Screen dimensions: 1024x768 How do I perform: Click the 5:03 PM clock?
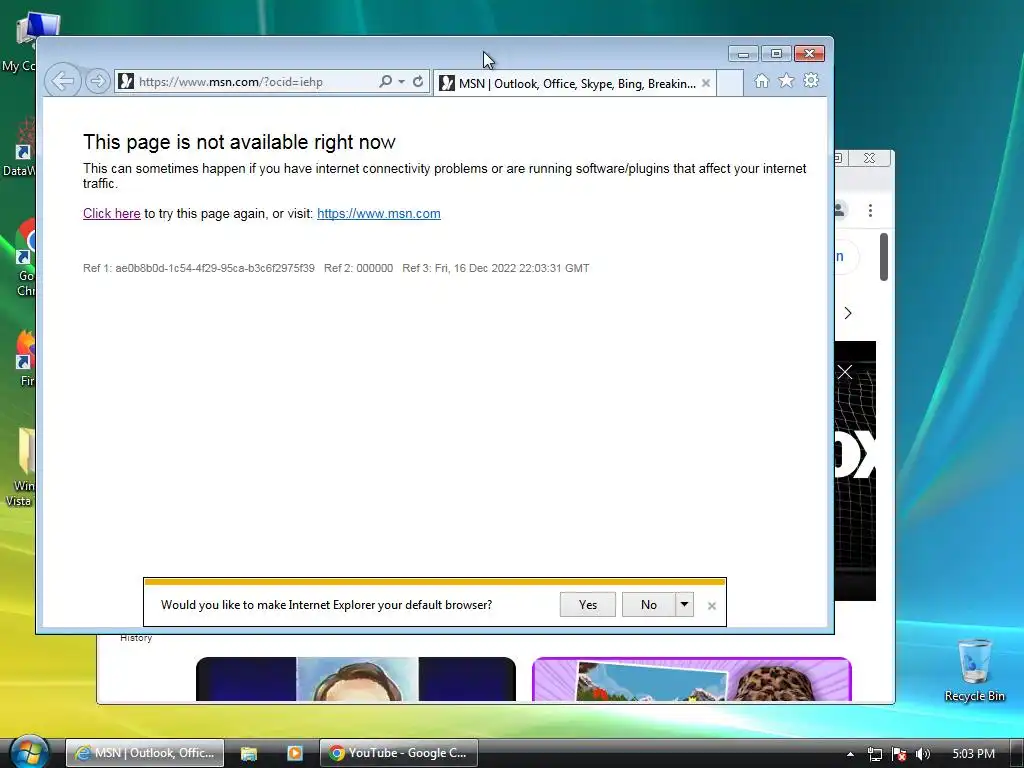point(973,754)
